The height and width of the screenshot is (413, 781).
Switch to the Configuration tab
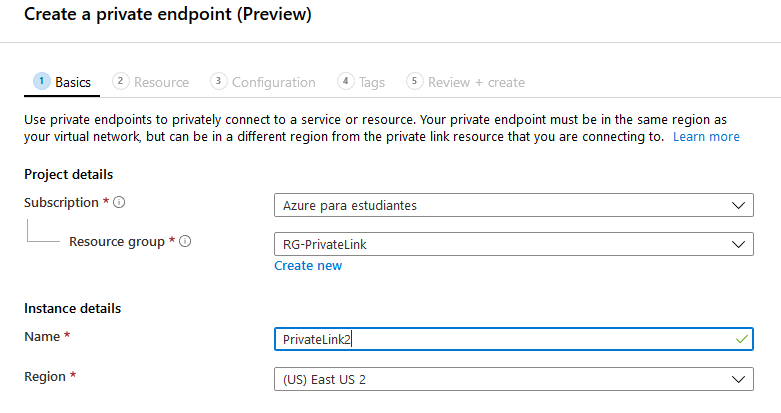point(263,82)
